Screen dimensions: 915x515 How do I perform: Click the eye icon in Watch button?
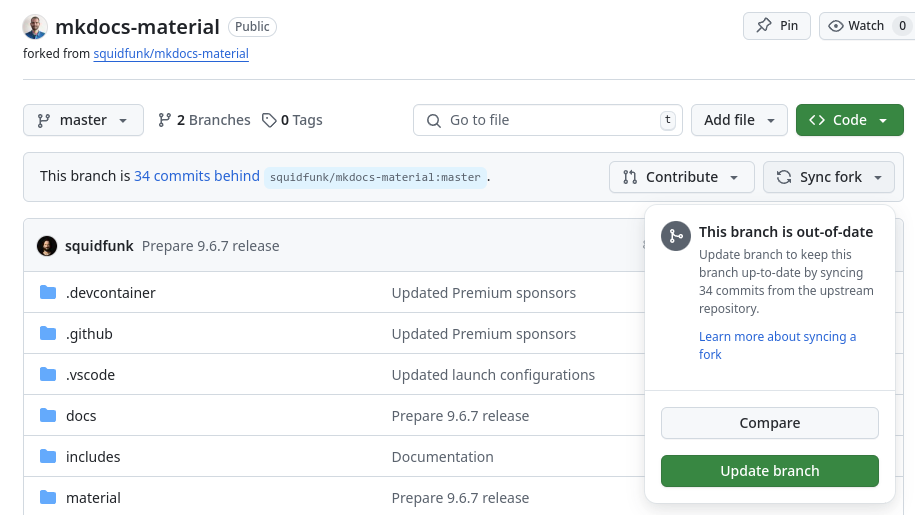pyautogui.click(x=836, y=26)
